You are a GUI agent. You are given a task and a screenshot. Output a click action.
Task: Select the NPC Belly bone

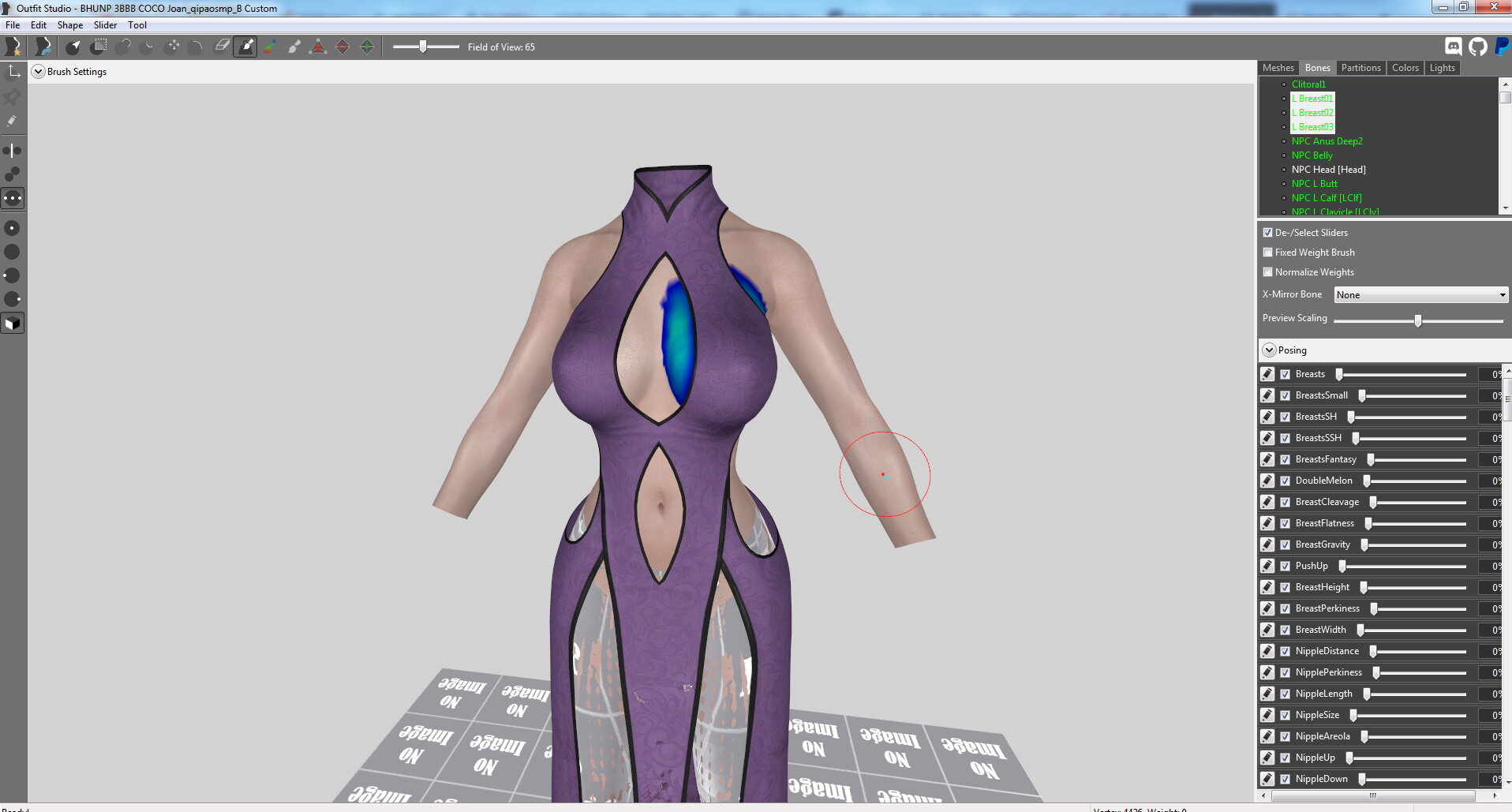point(1312,155)
